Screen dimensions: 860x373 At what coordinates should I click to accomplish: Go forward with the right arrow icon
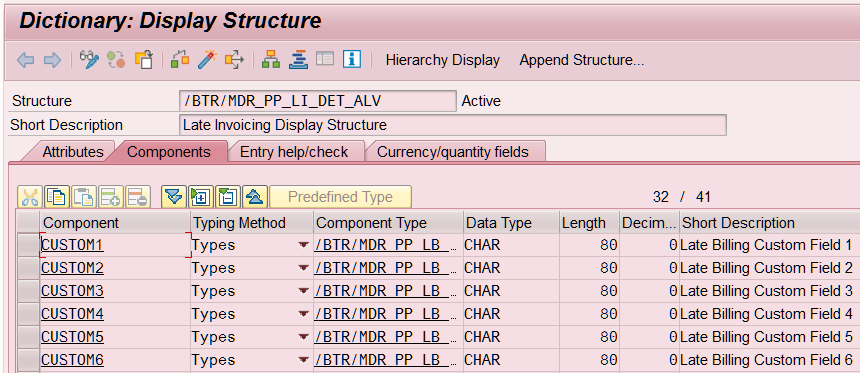point(52,60)
